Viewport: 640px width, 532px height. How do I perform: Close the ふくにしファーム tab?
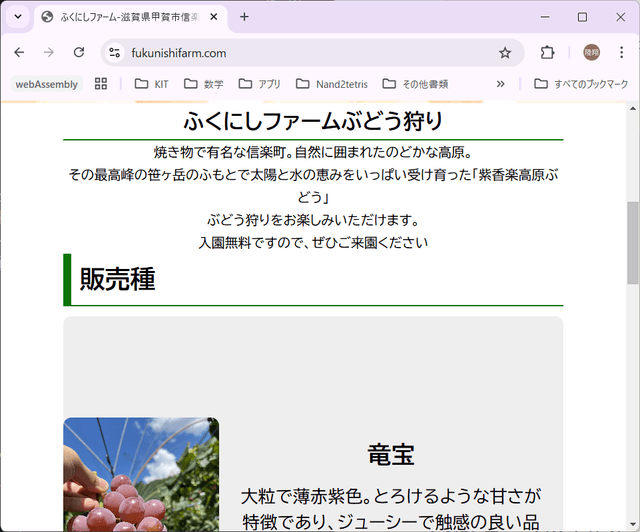point(213,17)
